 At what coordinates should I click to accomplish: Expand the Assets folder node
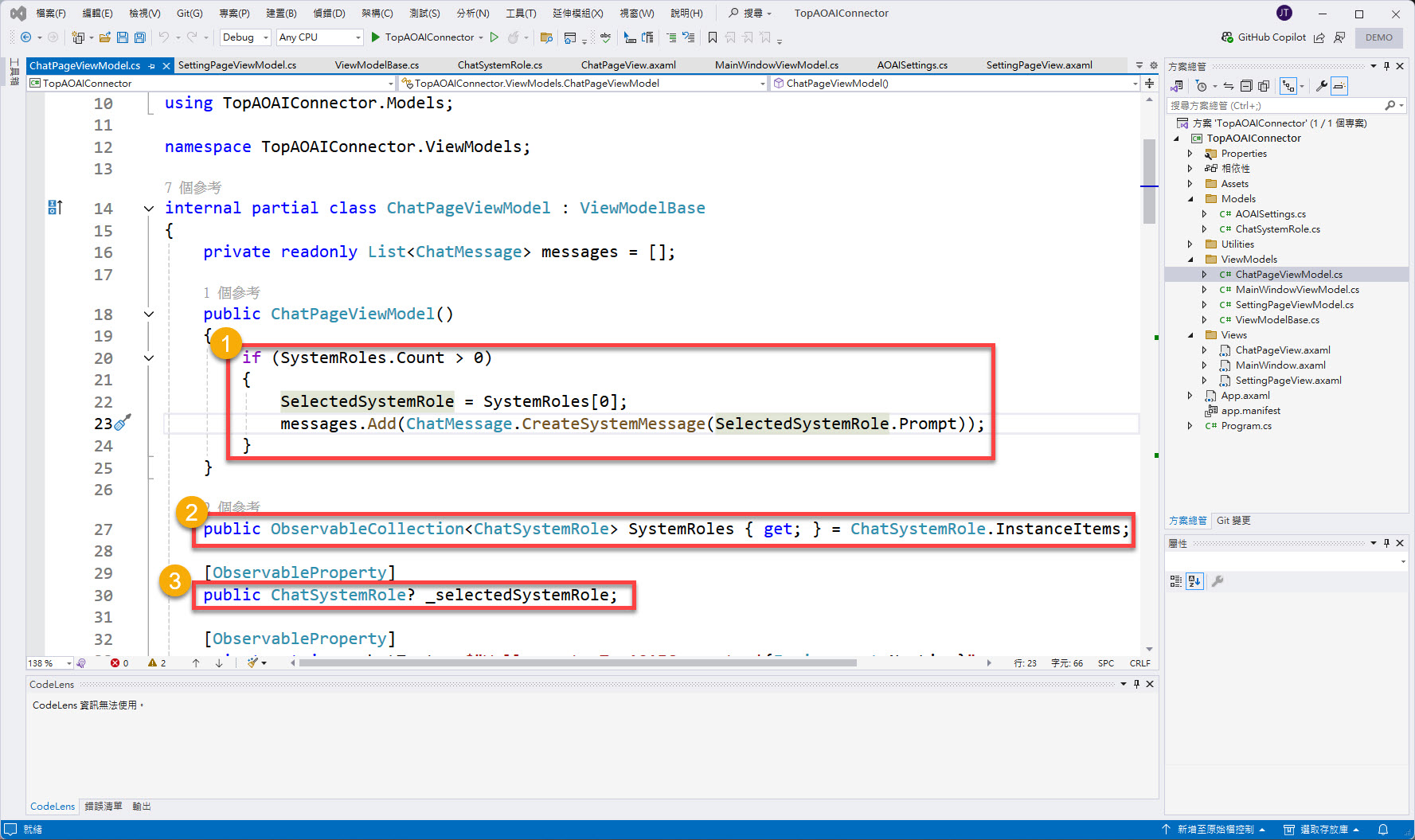(x=1190, y=184)
